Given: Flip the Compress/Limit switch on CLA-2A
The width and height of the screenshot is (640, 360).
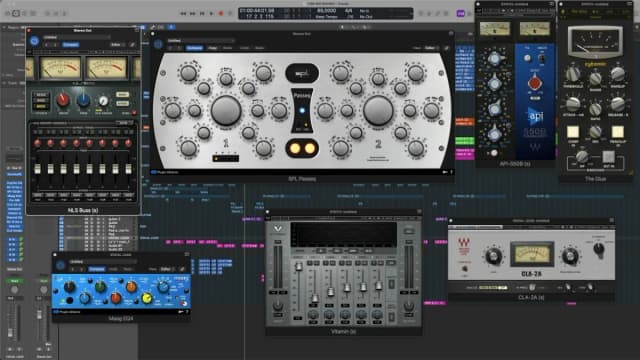Looking at the screenshot, I should point(464,269).
